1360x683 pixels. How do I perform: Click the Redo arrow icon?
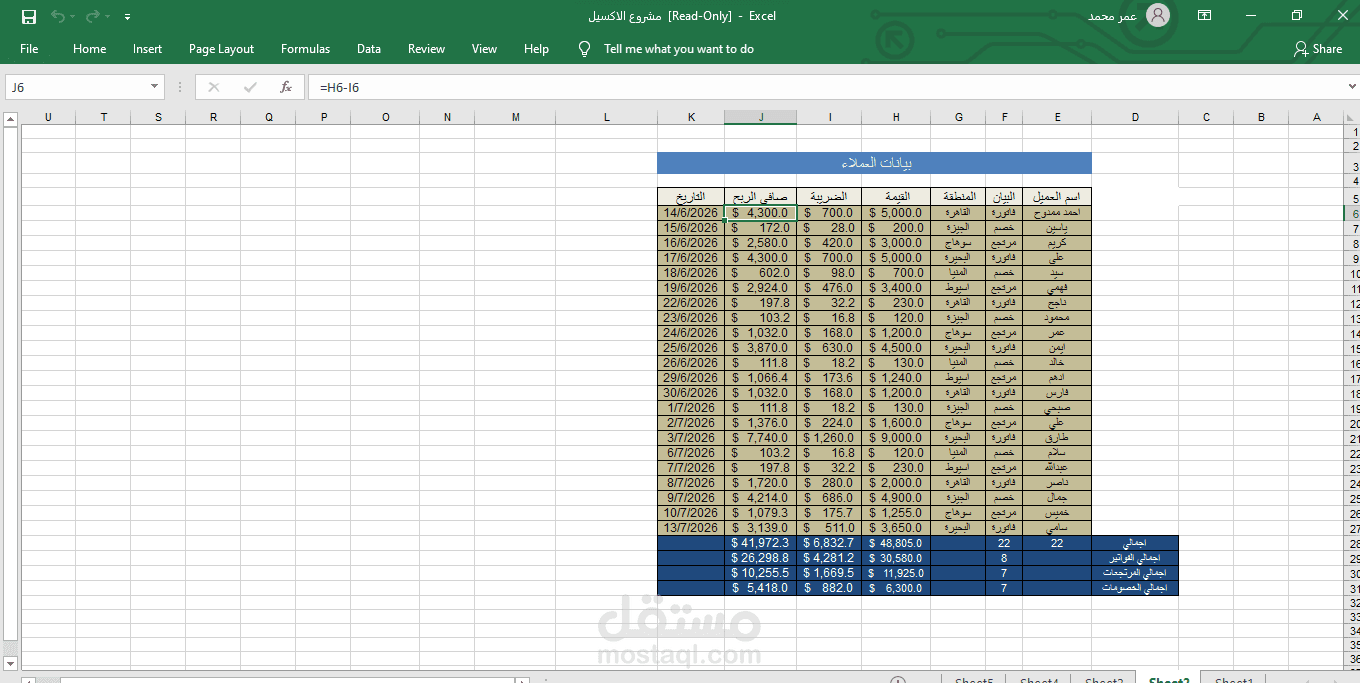[x=92, y=16]
